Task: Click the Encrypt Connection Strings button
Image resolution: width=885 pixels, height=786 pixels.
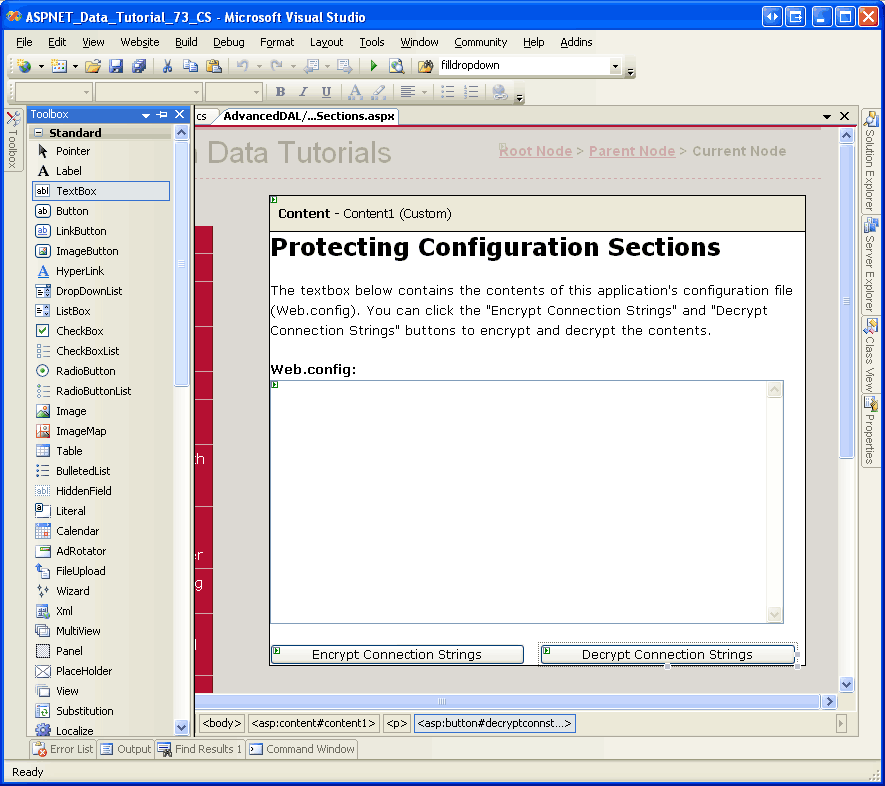Action: 397,655
